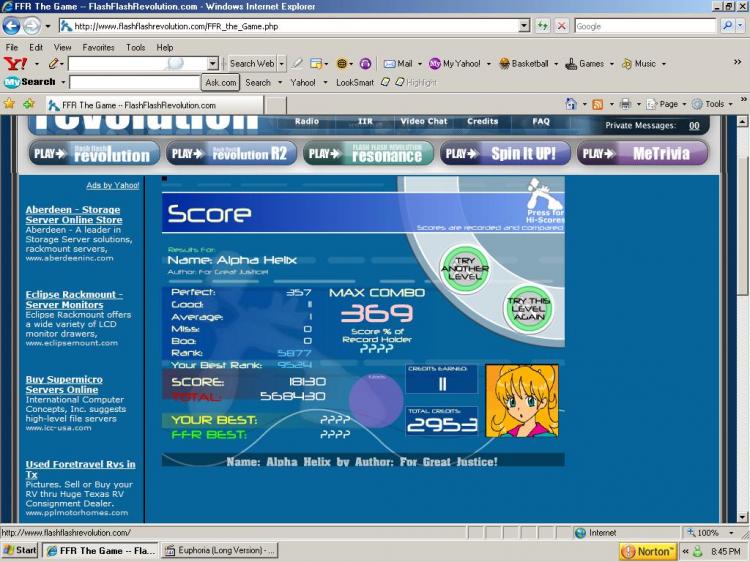
Task: Click Play Flash Flash Revolution button
Action: [x=94, y=153]
